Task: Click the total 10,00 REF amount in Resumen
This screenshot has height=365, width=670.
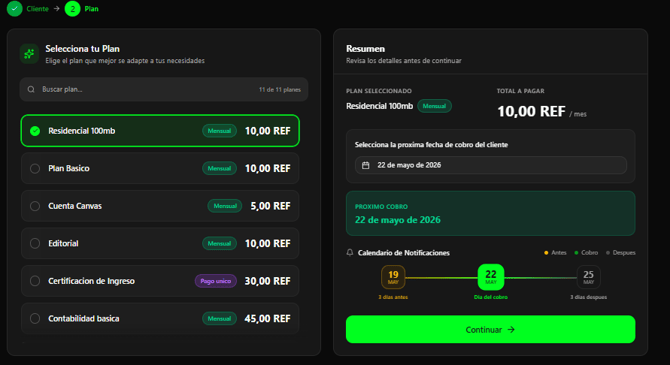Action: (x=531, y=112)
